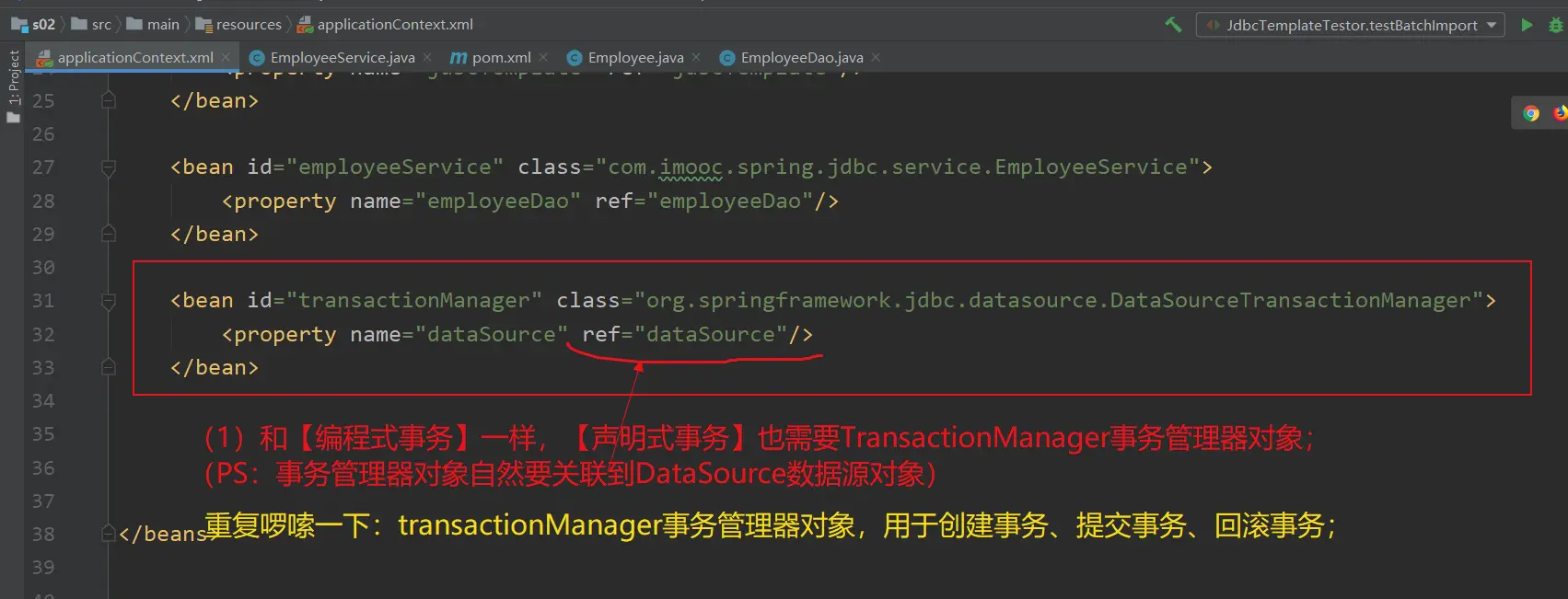The height and width of the screenshot is (599, 1568).
Task: Switch to the applicationContext.xml editor tab
Action: point(134,57)
